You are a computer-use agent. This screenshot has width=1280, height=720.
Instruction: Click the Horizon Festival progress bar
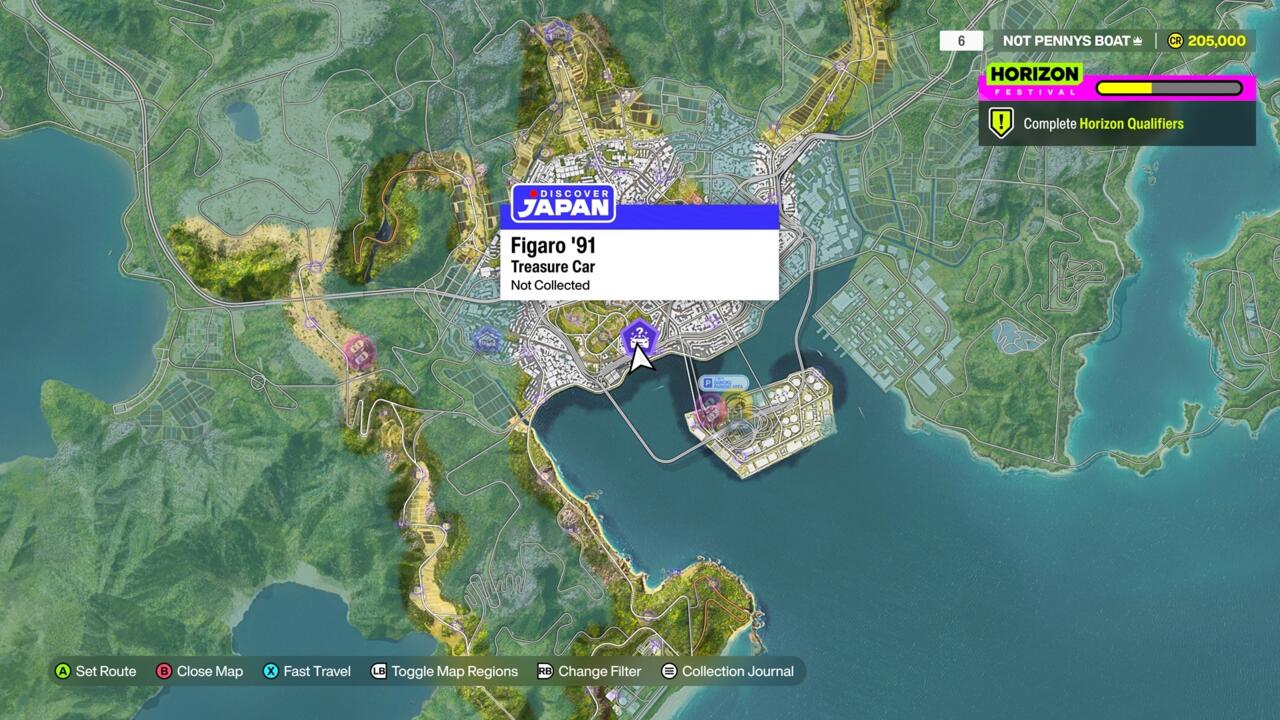coord(1169,88)
